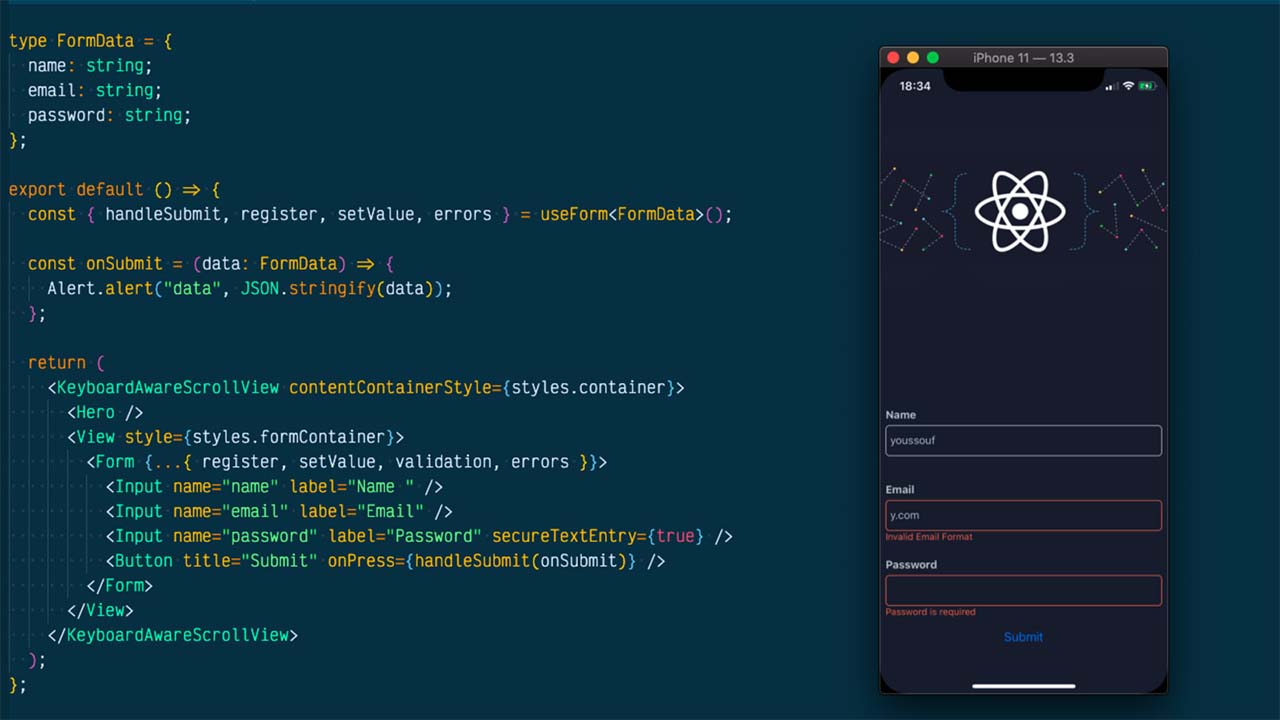
Task: Click the battery charging icon
Action: [x=1148, y=86]
